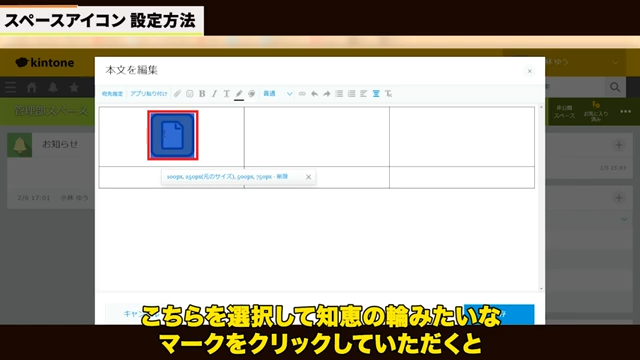Click the top-middle table cell
The width and height of the screenshot is (640, 360).
click(x=317, y=136)
